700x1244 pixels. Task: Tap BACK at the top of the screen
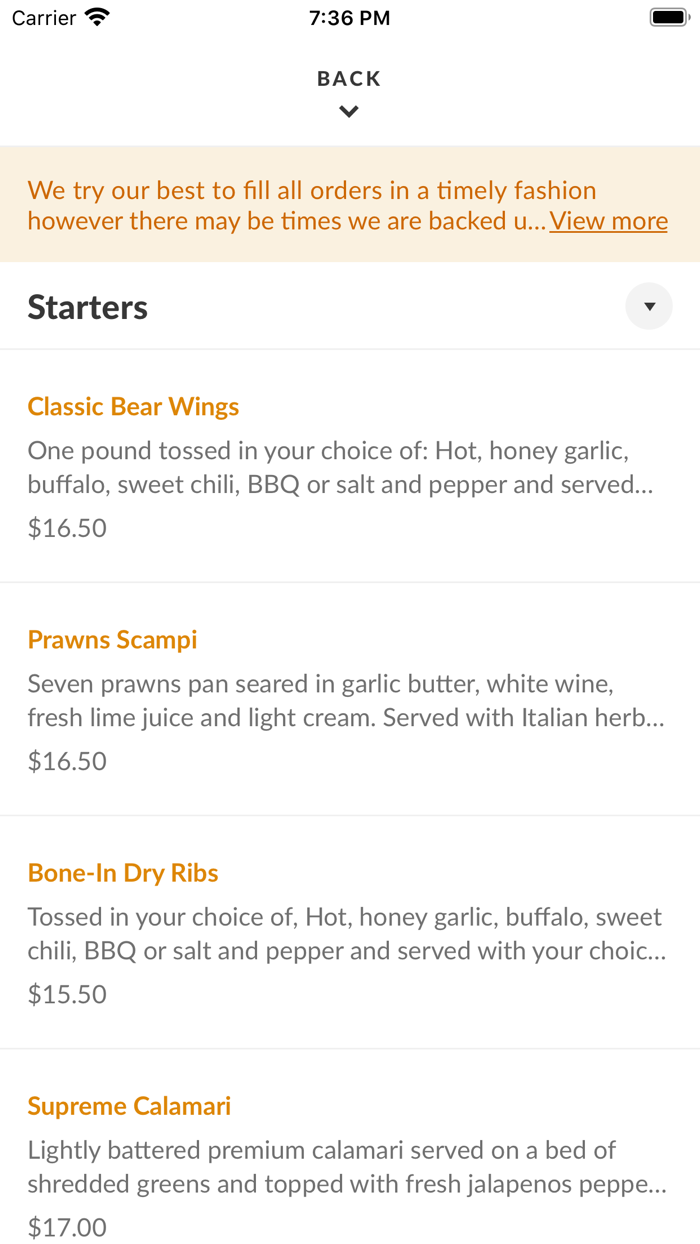pos(348,77)
